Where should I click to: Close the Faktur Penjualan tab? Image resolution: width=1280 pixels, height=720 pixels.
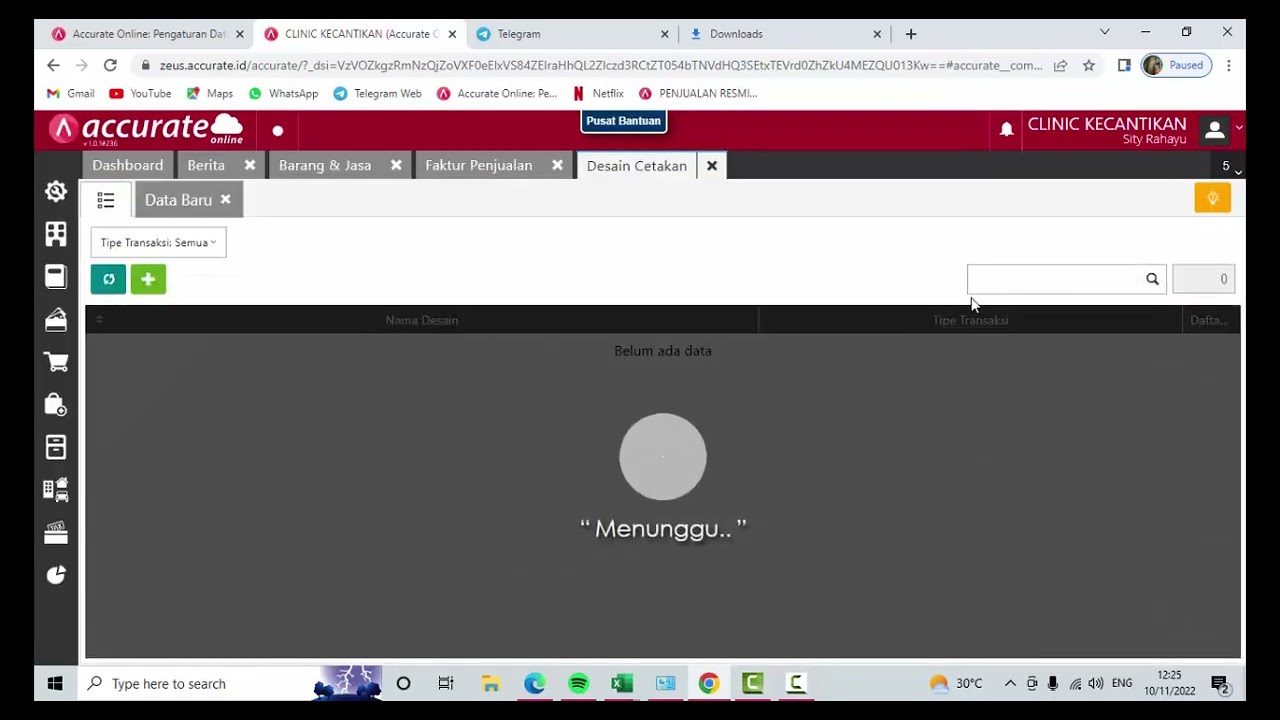[557, 165]
